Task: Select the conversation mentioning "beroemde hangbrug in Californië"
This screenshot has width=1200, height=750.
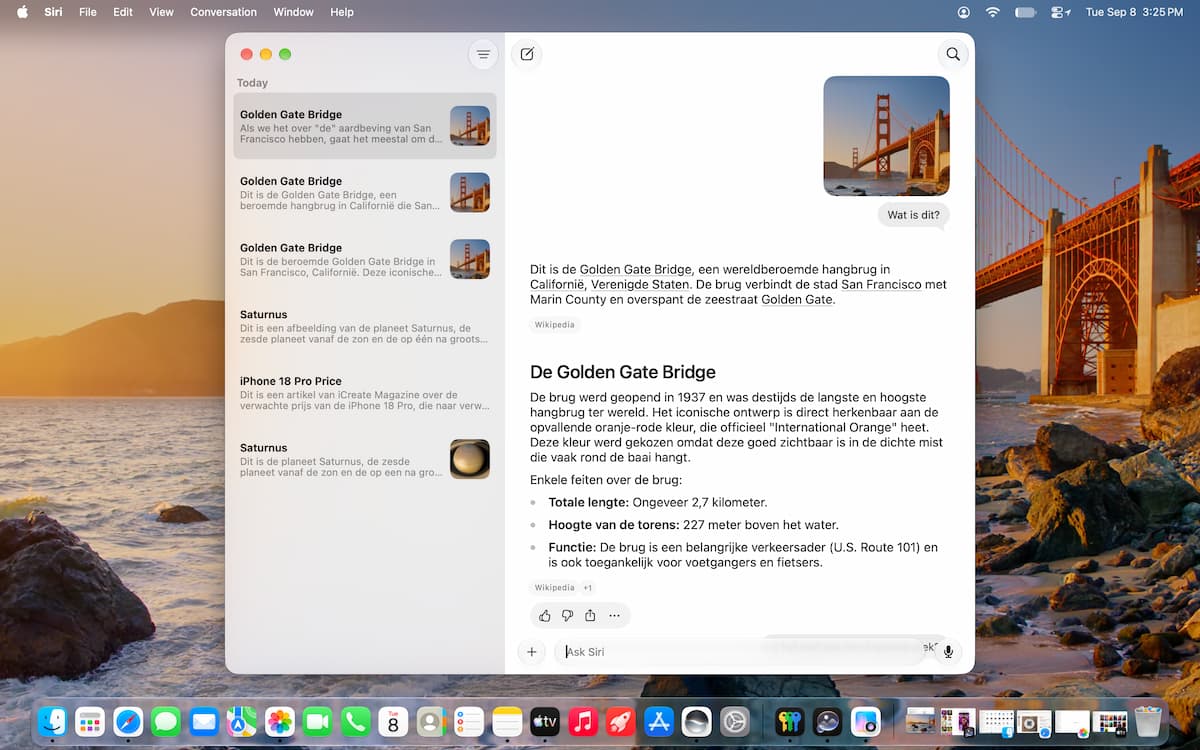Action: pyautogui.click(x=365, y=193)
